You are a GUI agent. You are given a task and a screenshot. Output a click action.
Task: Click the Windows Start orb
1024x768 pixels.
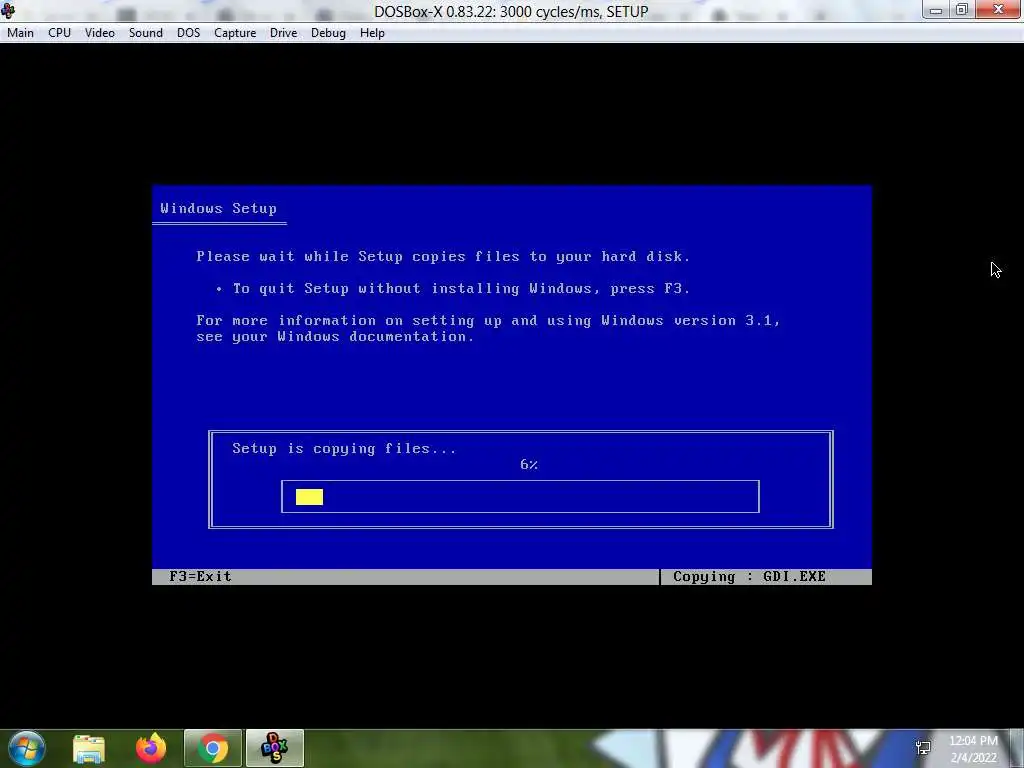click(x=27, y=748)
